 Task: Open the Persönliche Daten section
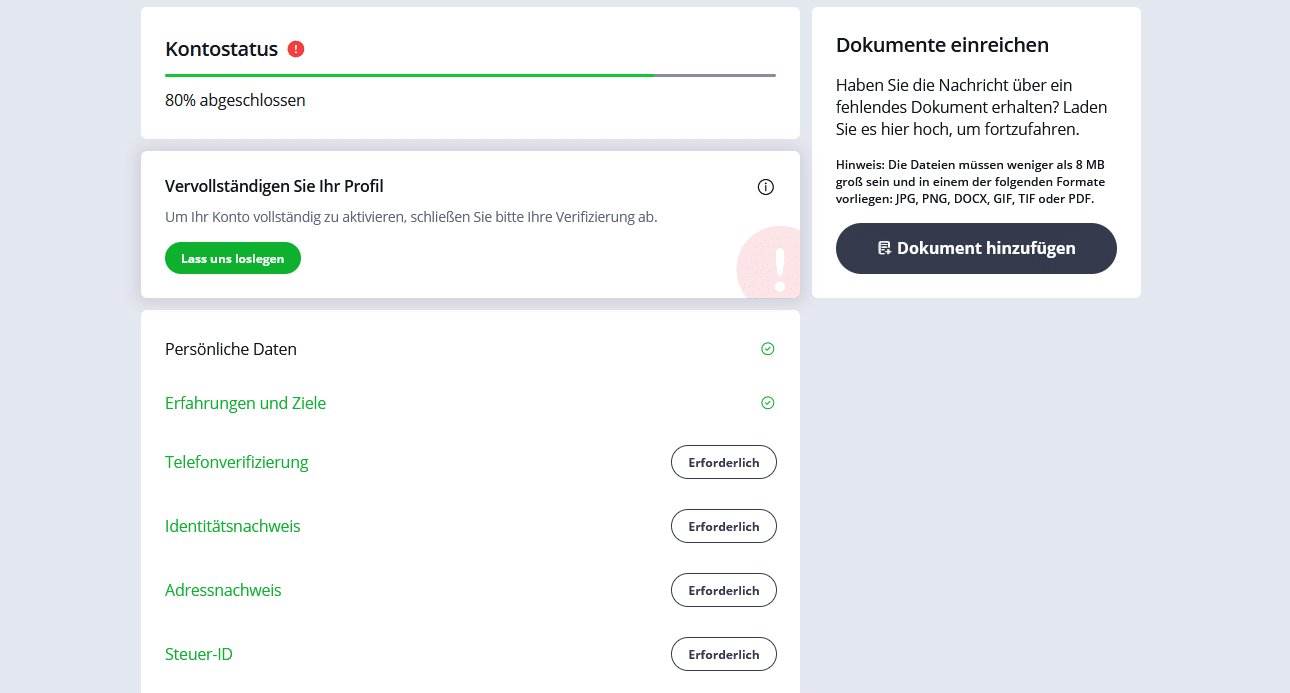point(231,349)
